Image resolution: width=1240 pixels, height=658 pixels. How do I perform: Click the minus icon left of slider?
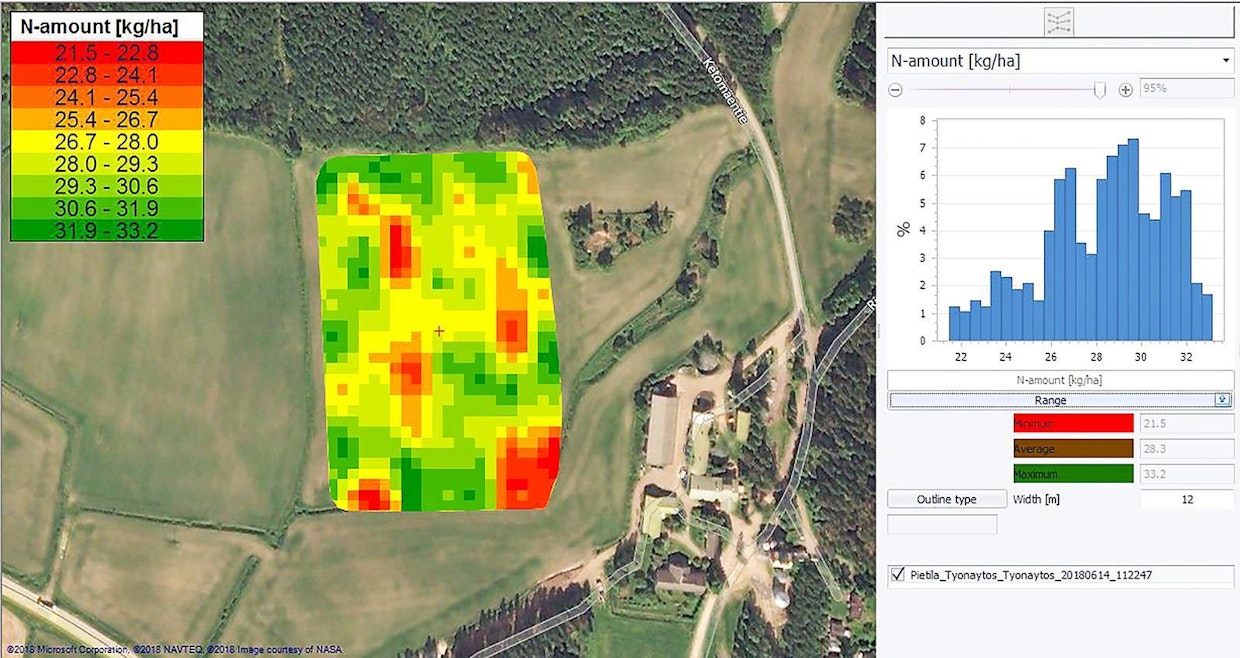896,90
